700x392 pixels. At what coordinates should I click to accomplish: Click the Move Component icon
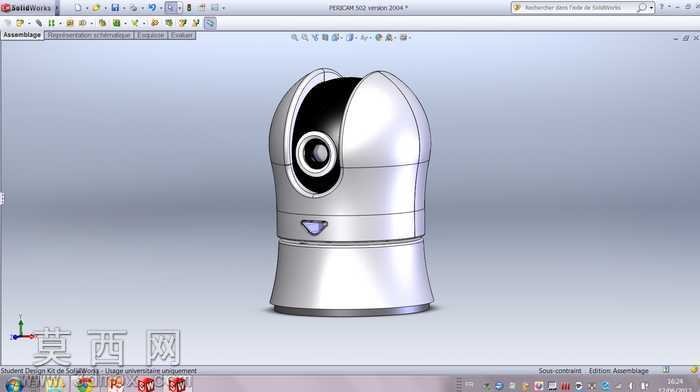point(83,23)
